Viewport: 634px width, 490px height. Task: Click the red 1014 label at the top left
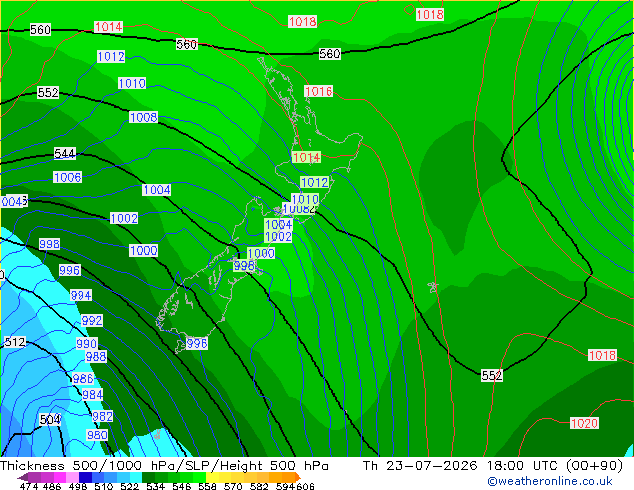point(108,27)
